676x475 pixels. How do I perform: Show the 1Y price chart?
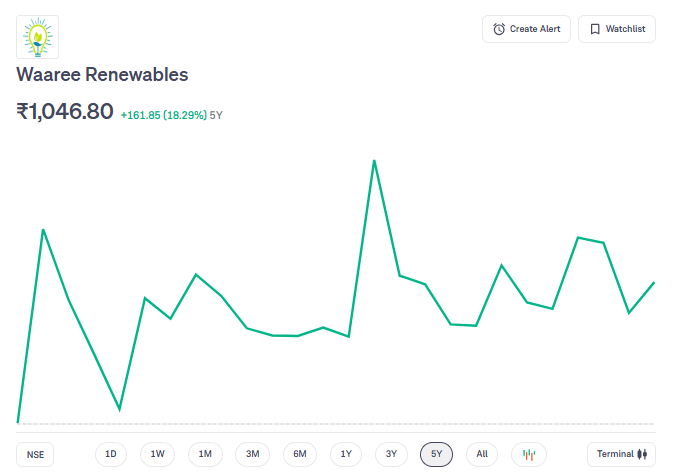click(x=346, y=454)
